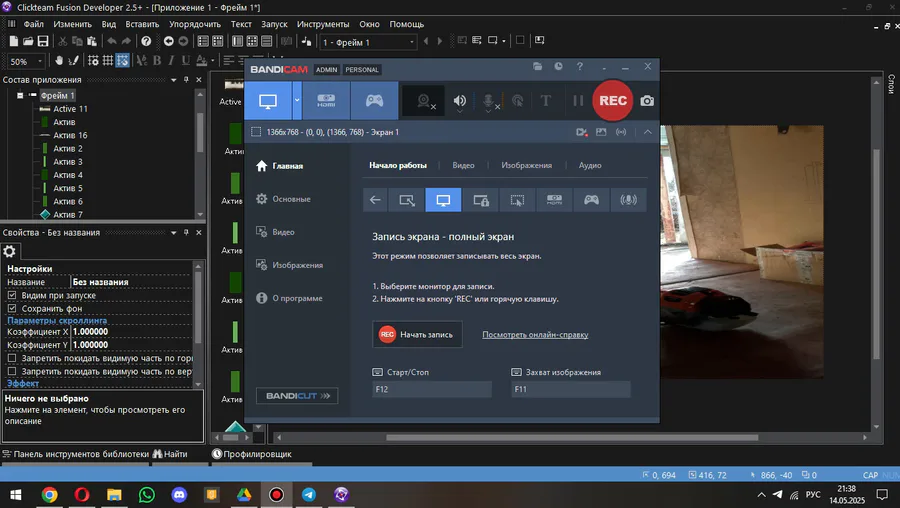The width and height of the screenshot is (900, 508).
Task: Open Изображения settings in Bandicam sidebar
Action: click(x=289, y=265)
